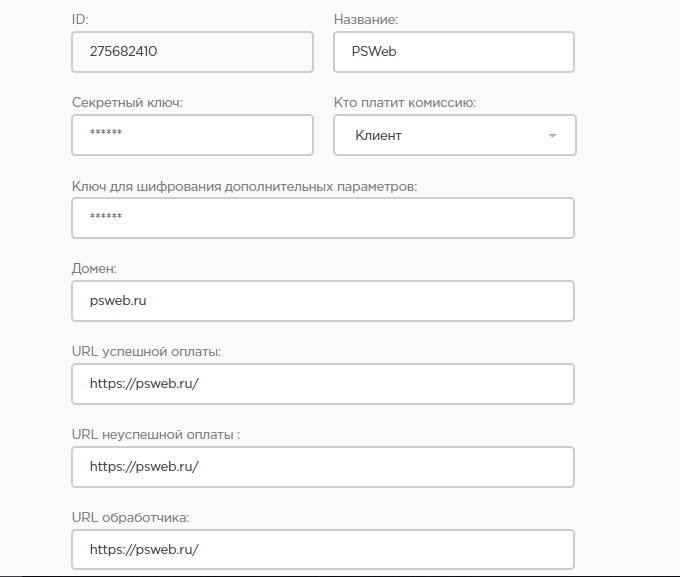This screenshot has height=577, width=680.
Task: Click the Домен: label
Action: click(x=95, y=268)
